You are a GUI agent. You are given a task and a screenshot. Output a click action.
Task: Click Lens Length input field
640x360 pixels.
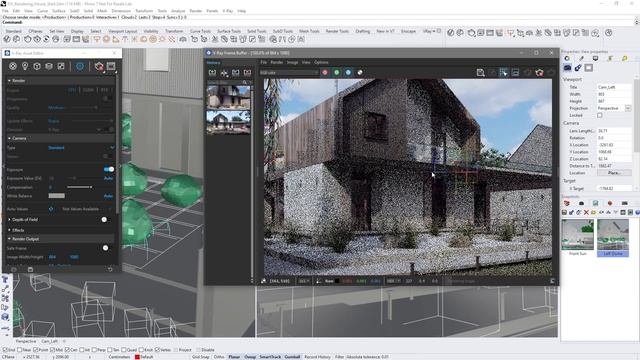[x=614, y=131]
